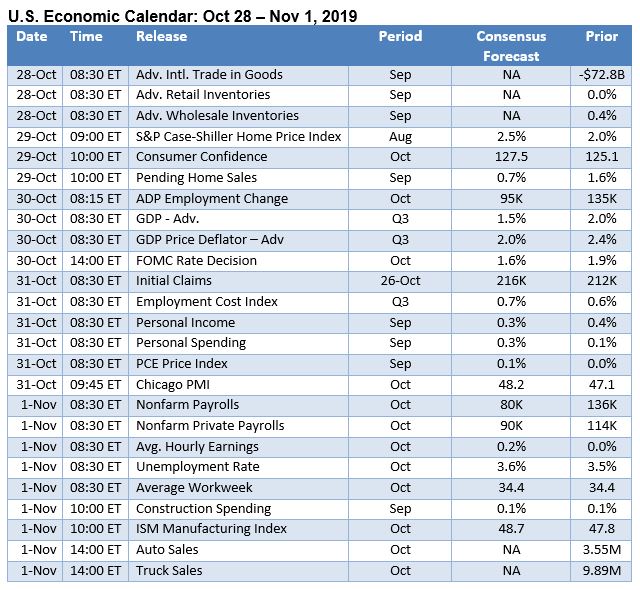
Task: Click the Period column header
Action: [x=400, y=36]
